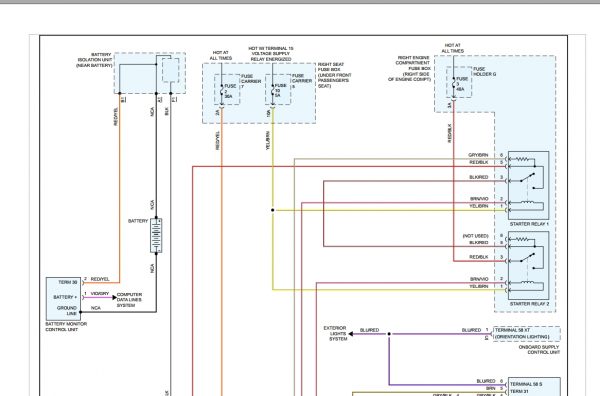Select the 'FUSE CARRIER 7' label
The height and width of the screenshot is (396, 600).
251,81
